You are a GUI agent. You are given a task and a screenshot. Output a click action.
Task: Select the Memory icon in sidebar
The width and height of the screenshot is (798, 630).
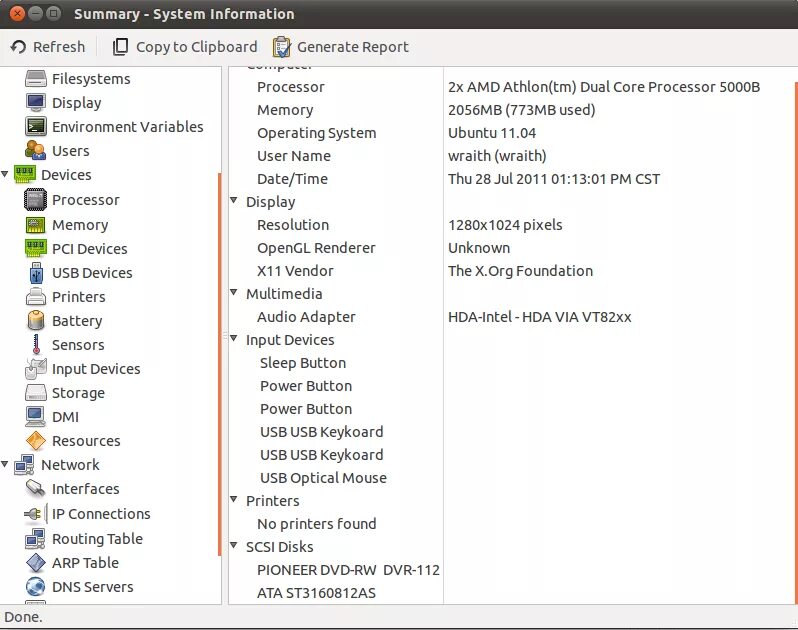coord(35,225)
